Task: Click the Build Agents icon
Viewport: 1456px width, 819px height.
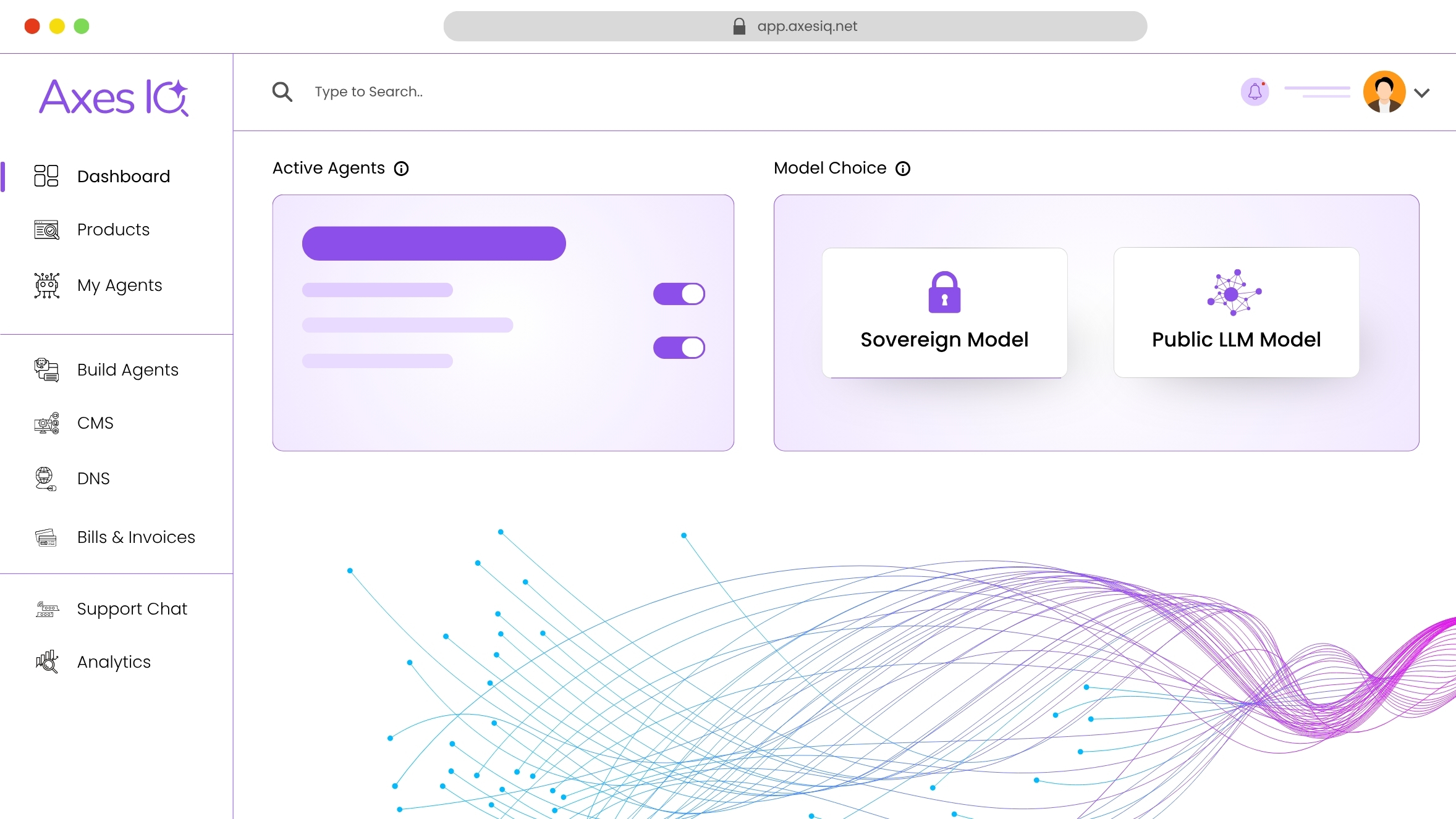Action: pyautogui.click(x=46, y=370)
